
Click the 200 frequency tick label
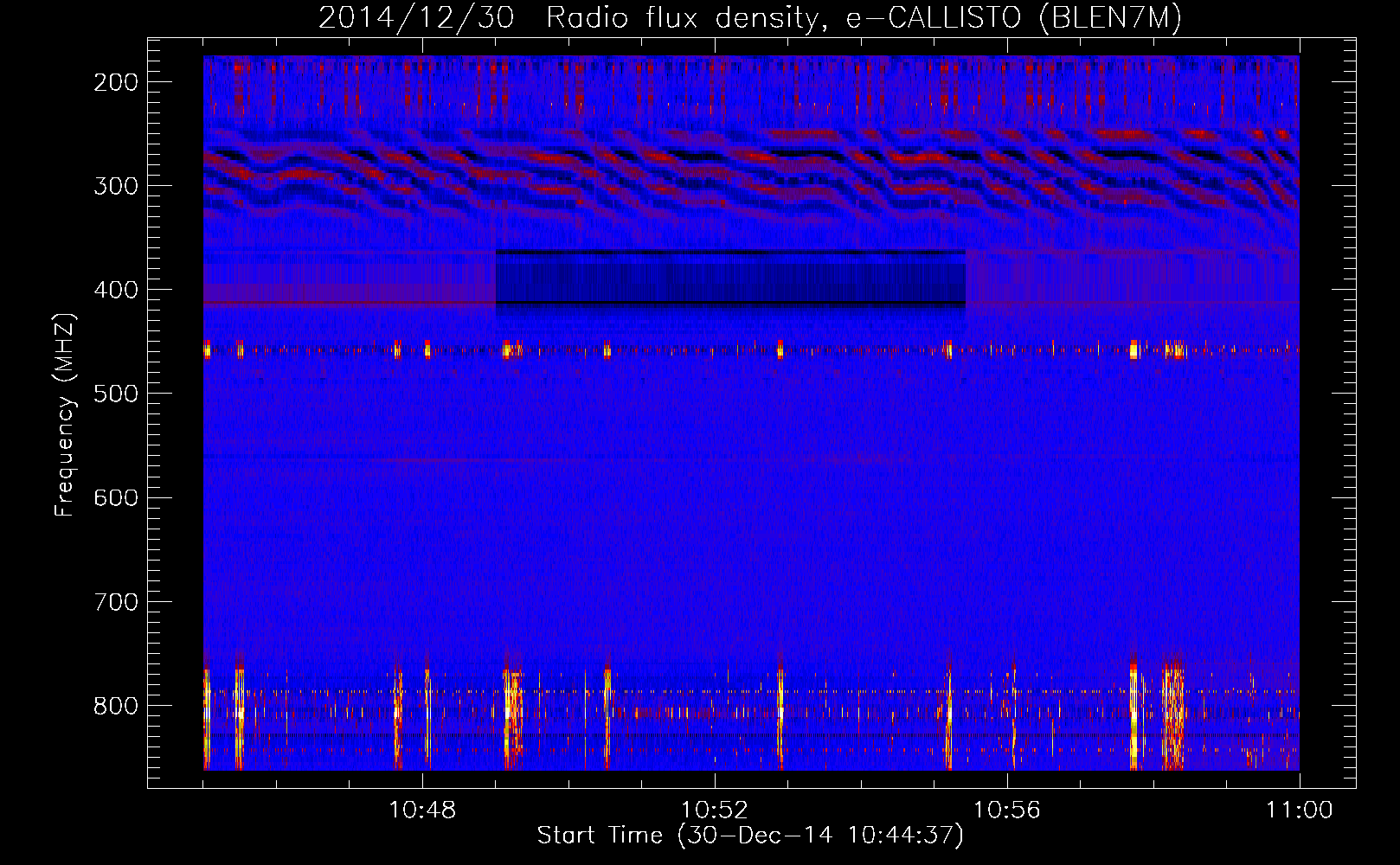(116, 82)
